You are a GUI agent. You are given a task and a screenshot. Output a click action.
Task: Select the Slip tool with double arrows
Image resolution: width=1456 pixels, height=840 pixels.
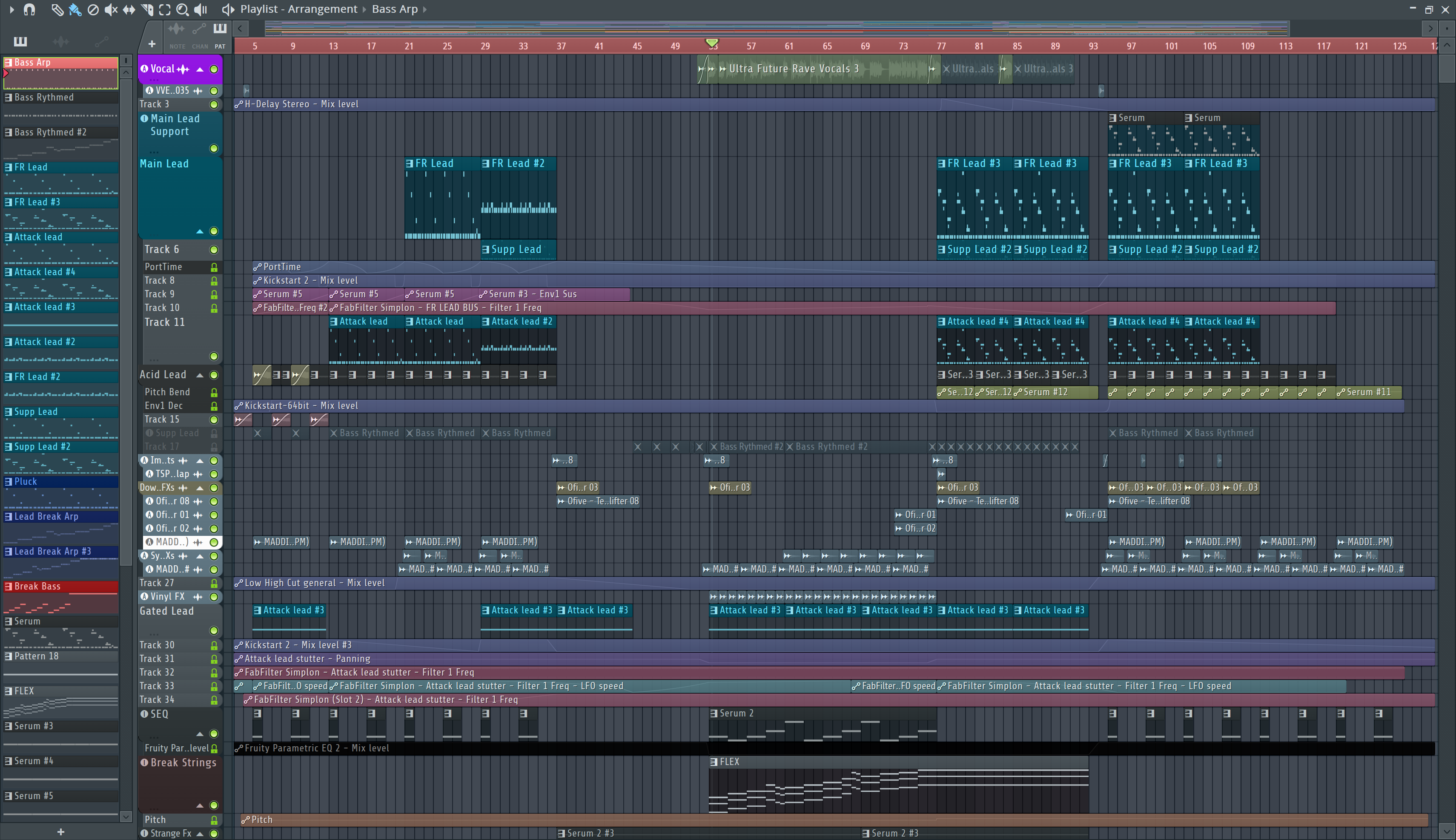tap(129, 9)
